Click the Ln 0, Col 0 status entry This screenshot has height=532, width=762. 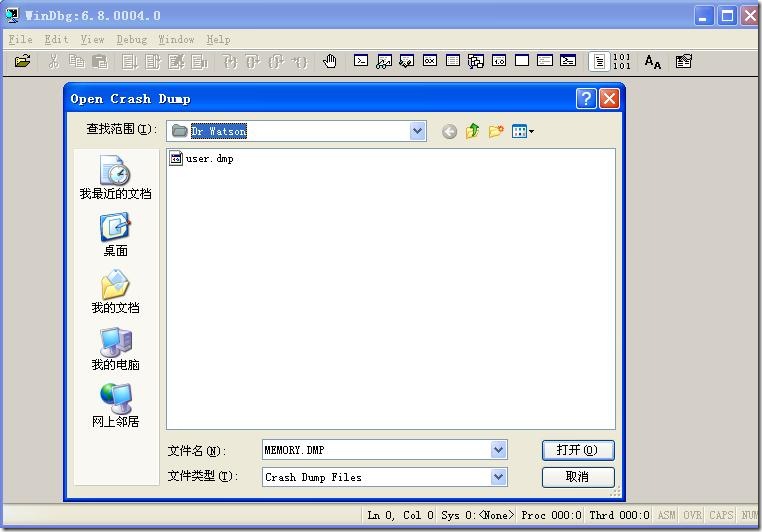(400, 515)
